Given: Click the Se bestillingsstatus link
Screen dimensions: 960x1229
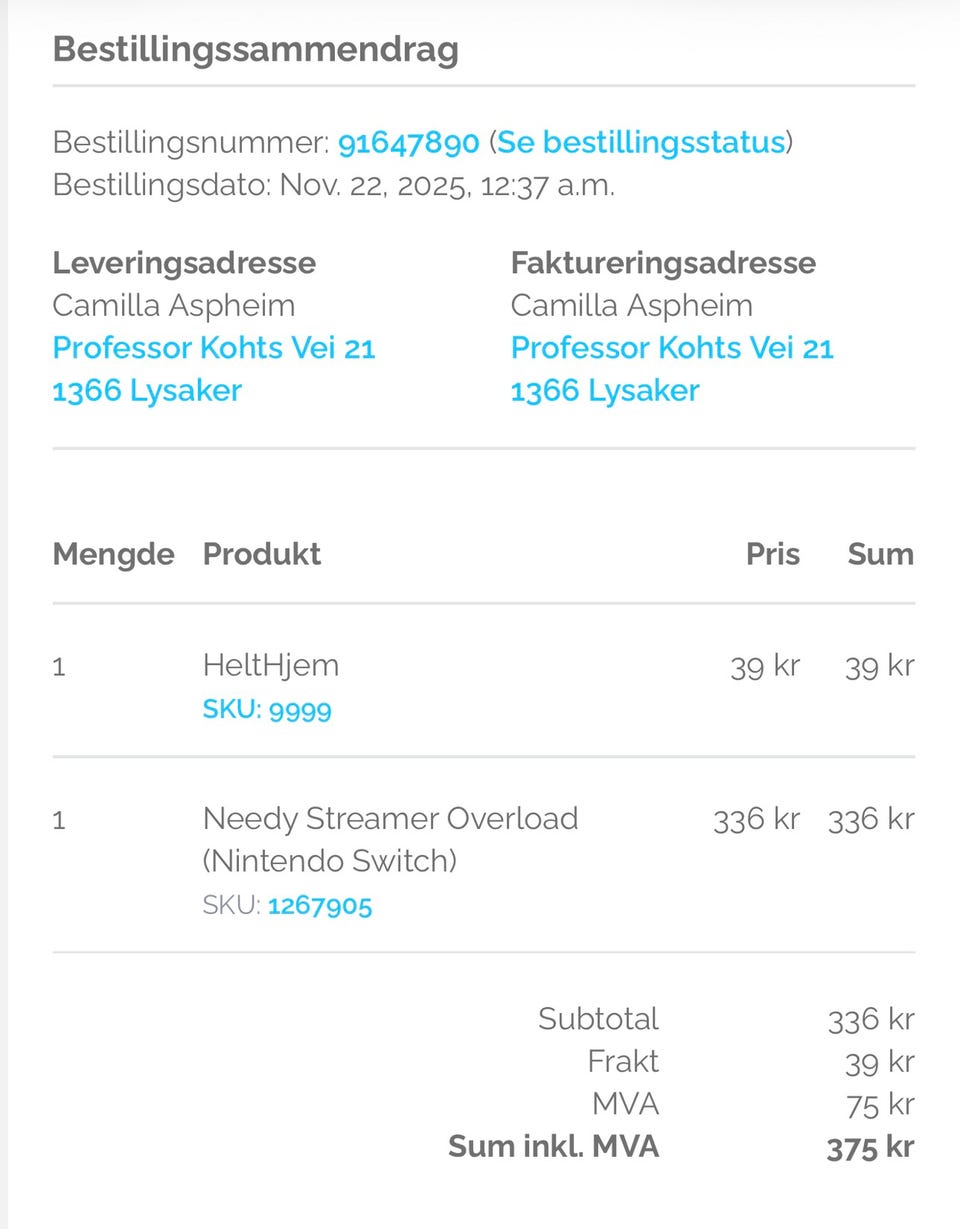Looking at the screenshot, I should pyautogui.click(x=640, y=143).
